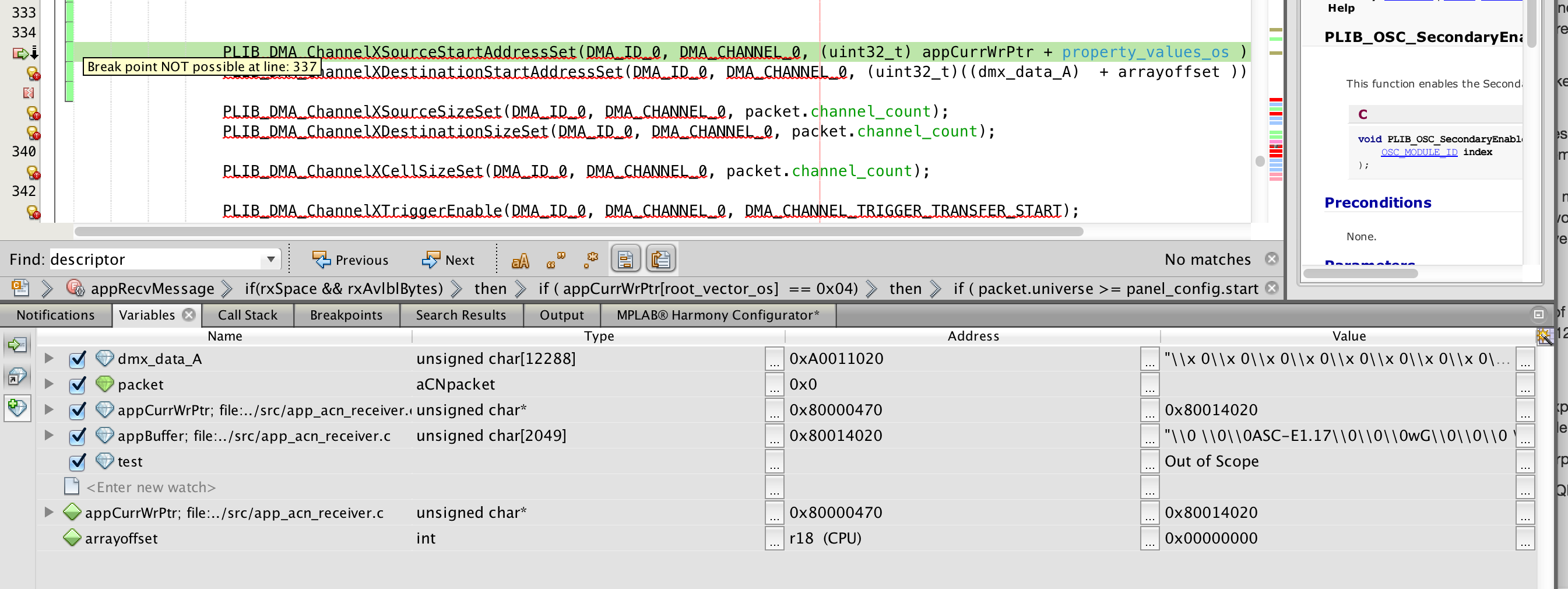Click the Name column header
This screenshot has width=1568, height=589.
tap(224, 336)
